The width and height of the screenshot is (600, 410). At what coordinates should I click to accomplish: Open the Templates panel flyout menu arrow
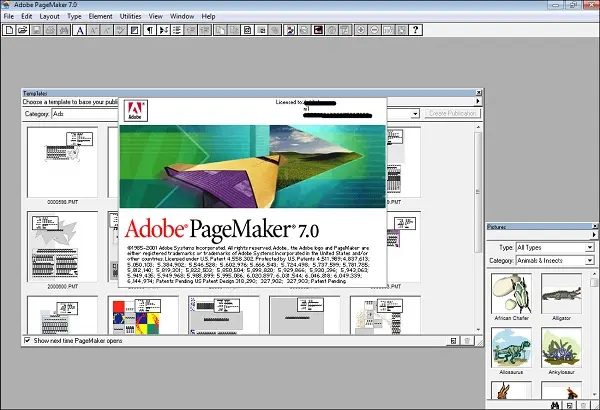pos(478,101)
